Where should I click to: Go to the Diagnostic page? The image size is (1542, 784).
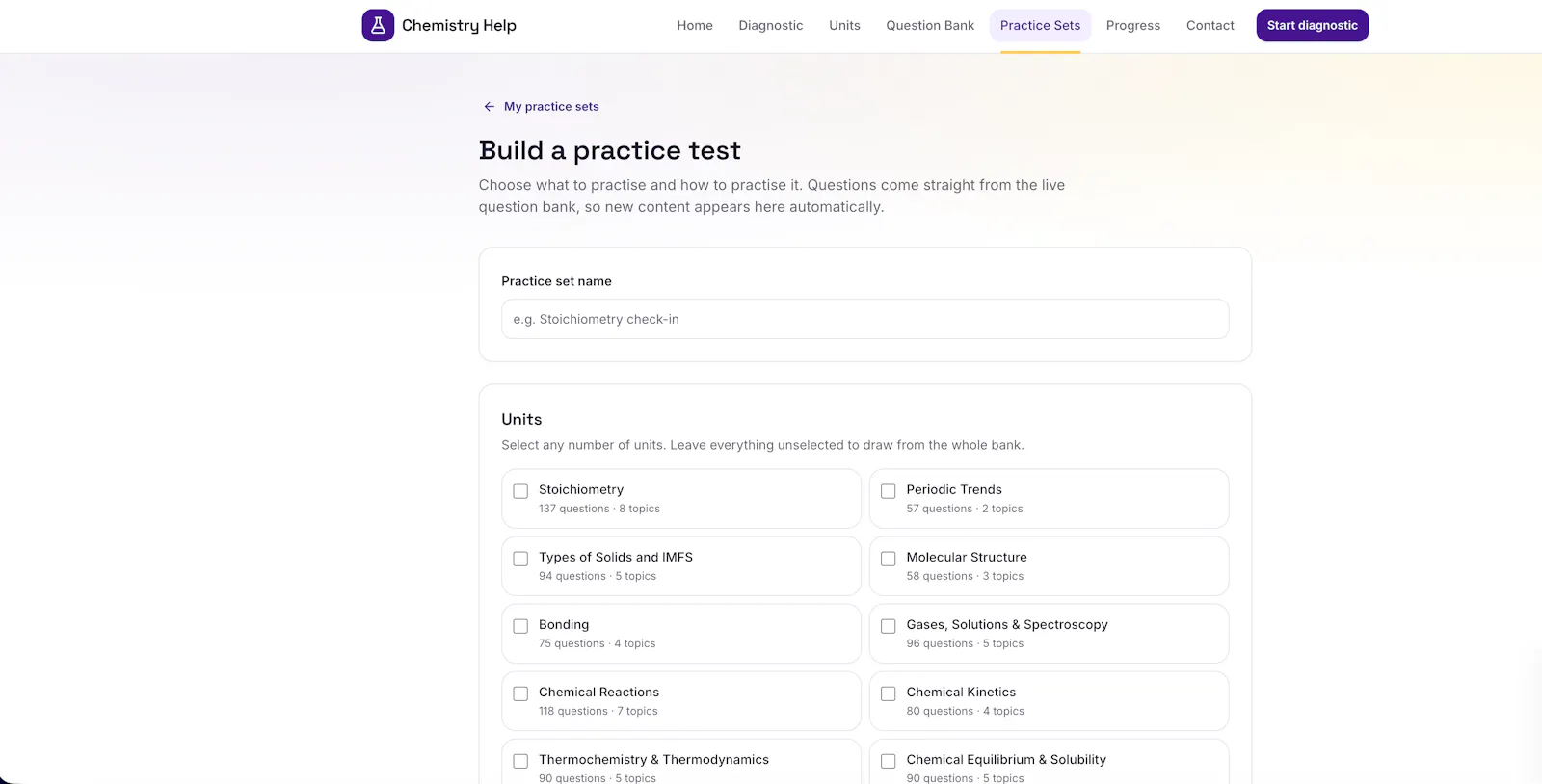[x=771, y=26]
